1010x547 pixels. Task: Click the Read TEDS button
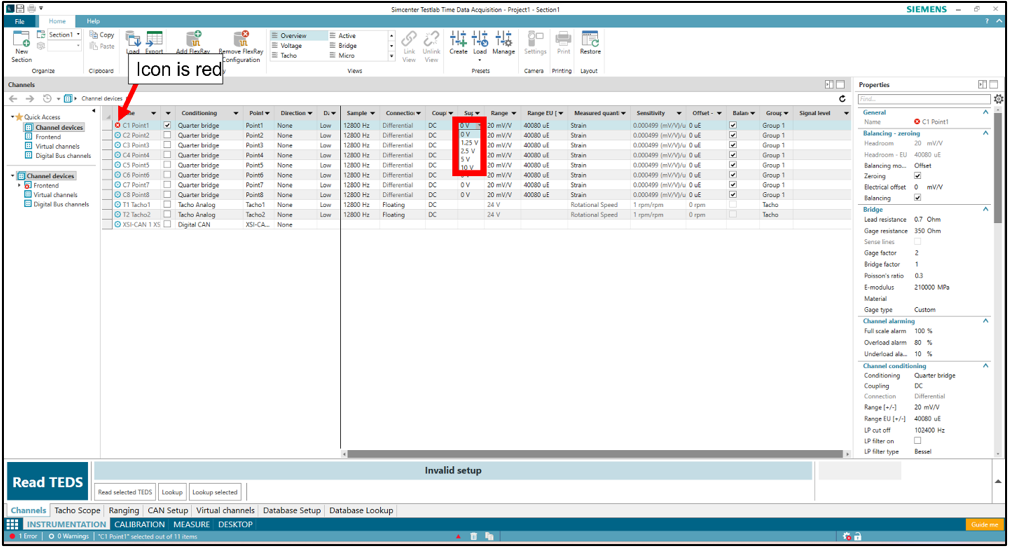point(48,482)
